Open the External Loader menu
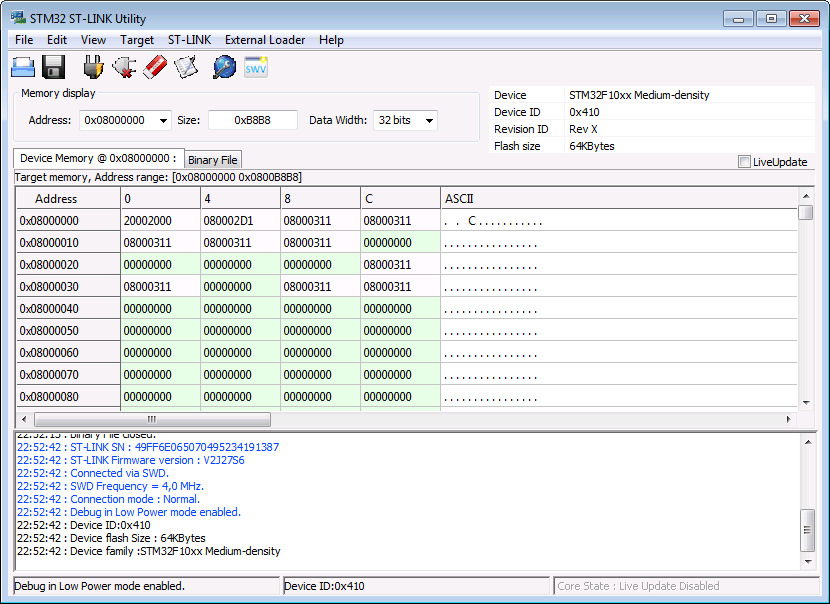830x604 pixels. (265, 40)
